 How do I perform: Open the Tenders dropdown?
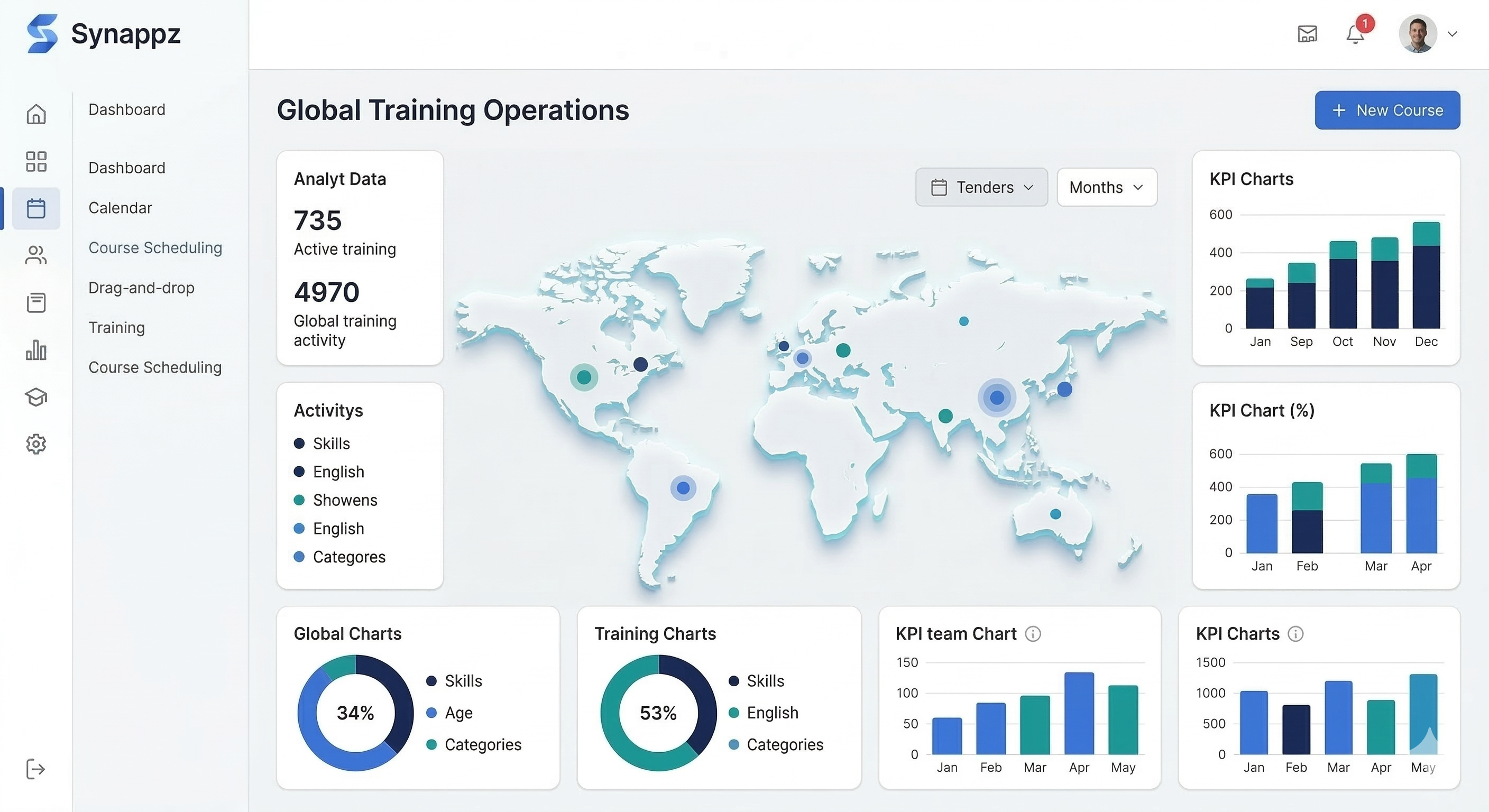981,187
